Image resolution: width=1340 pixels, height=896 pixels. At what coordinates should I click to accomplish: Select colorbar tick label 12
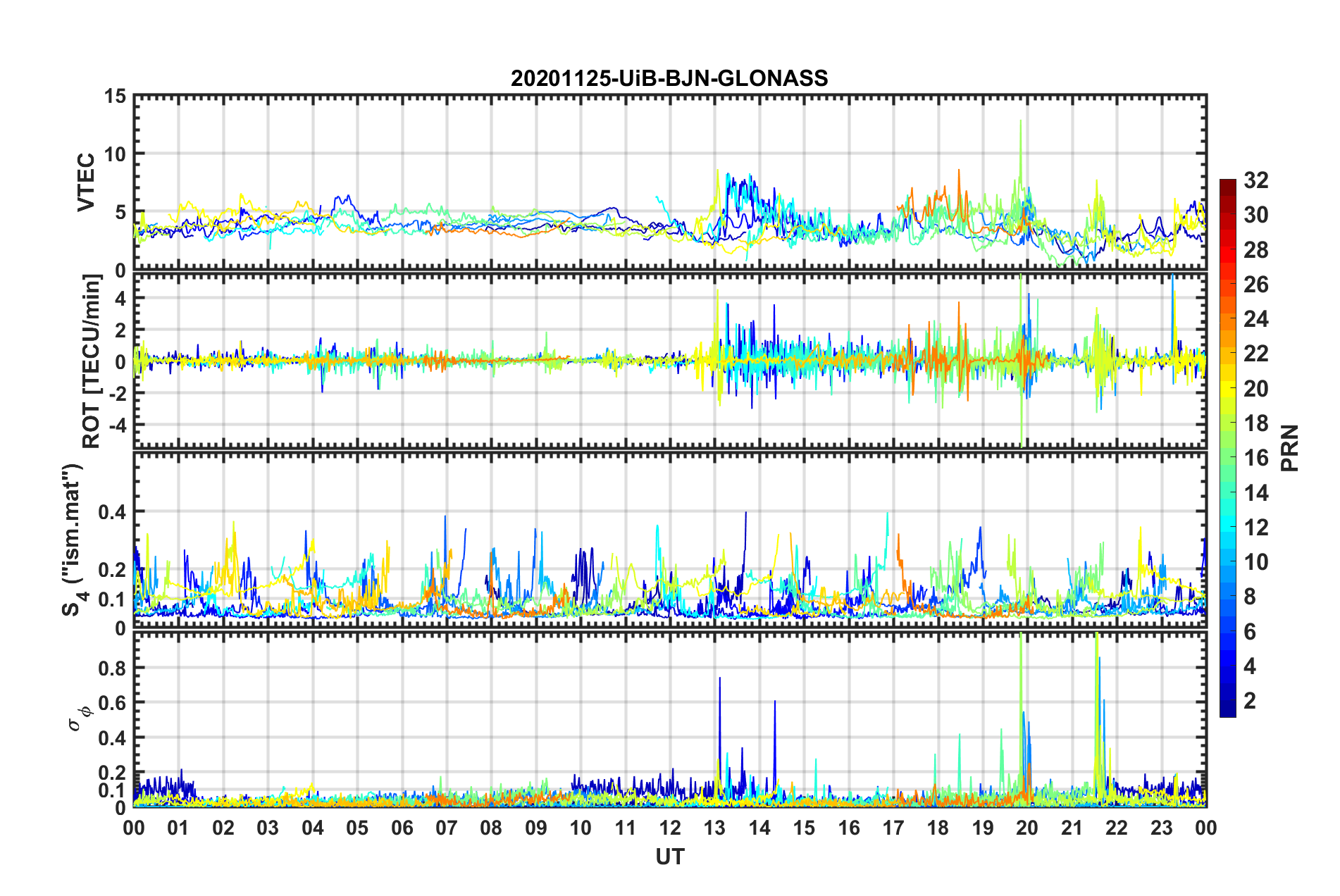tap(1256, 528)
